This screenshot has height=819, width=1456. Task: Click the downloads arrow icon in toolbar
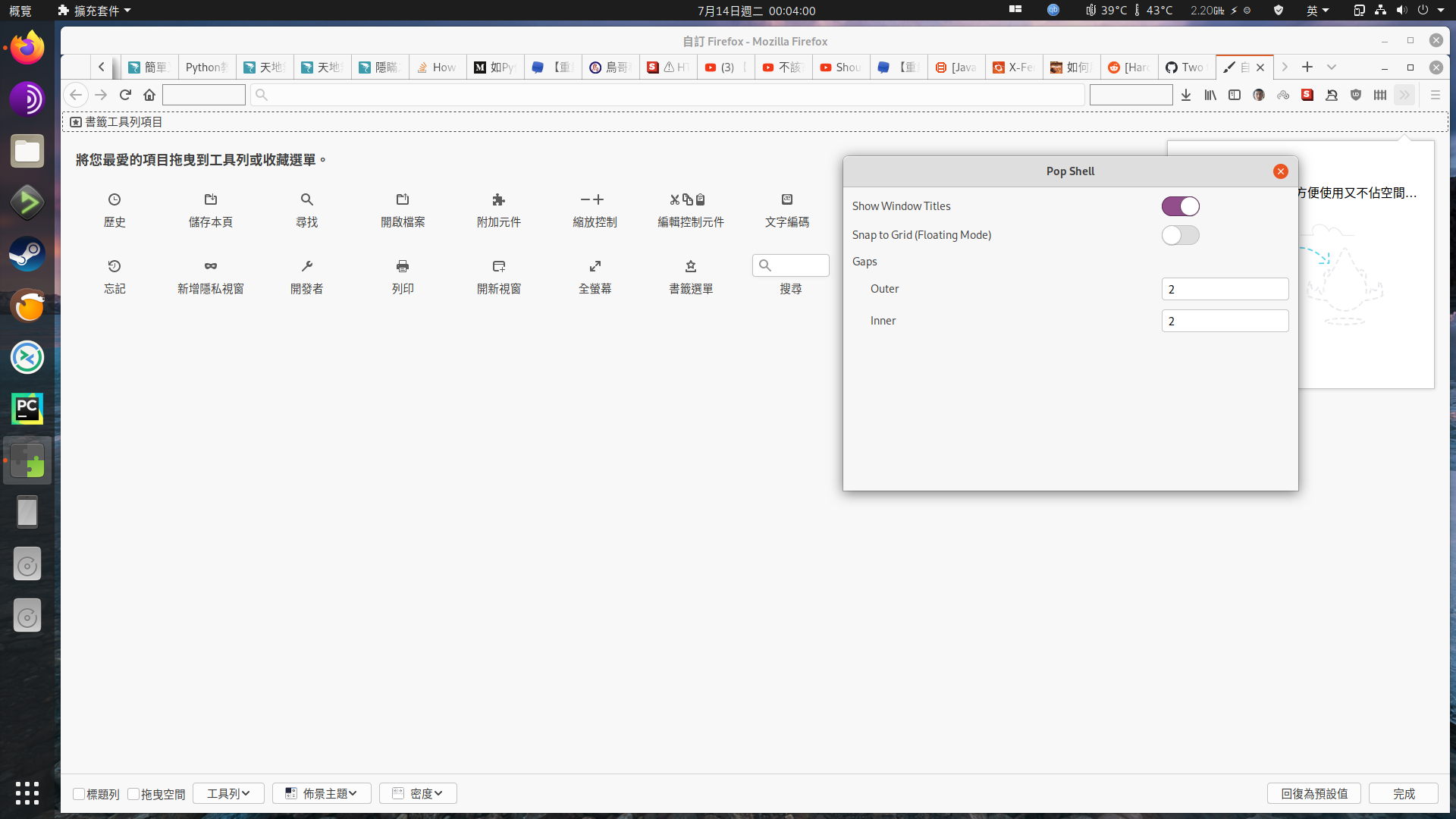[x=1186, y=95]
